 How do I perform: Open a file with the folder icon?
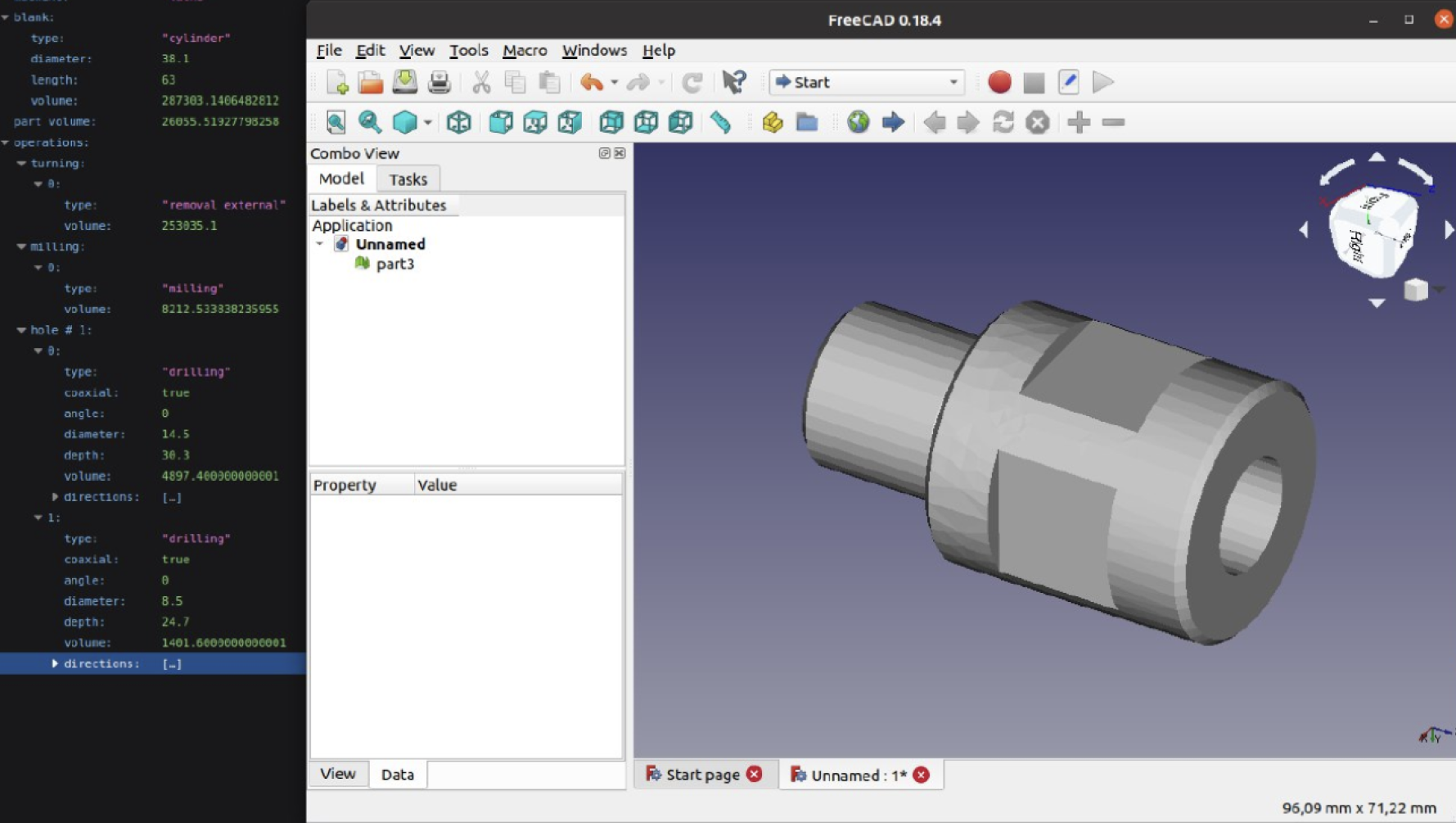371,82
